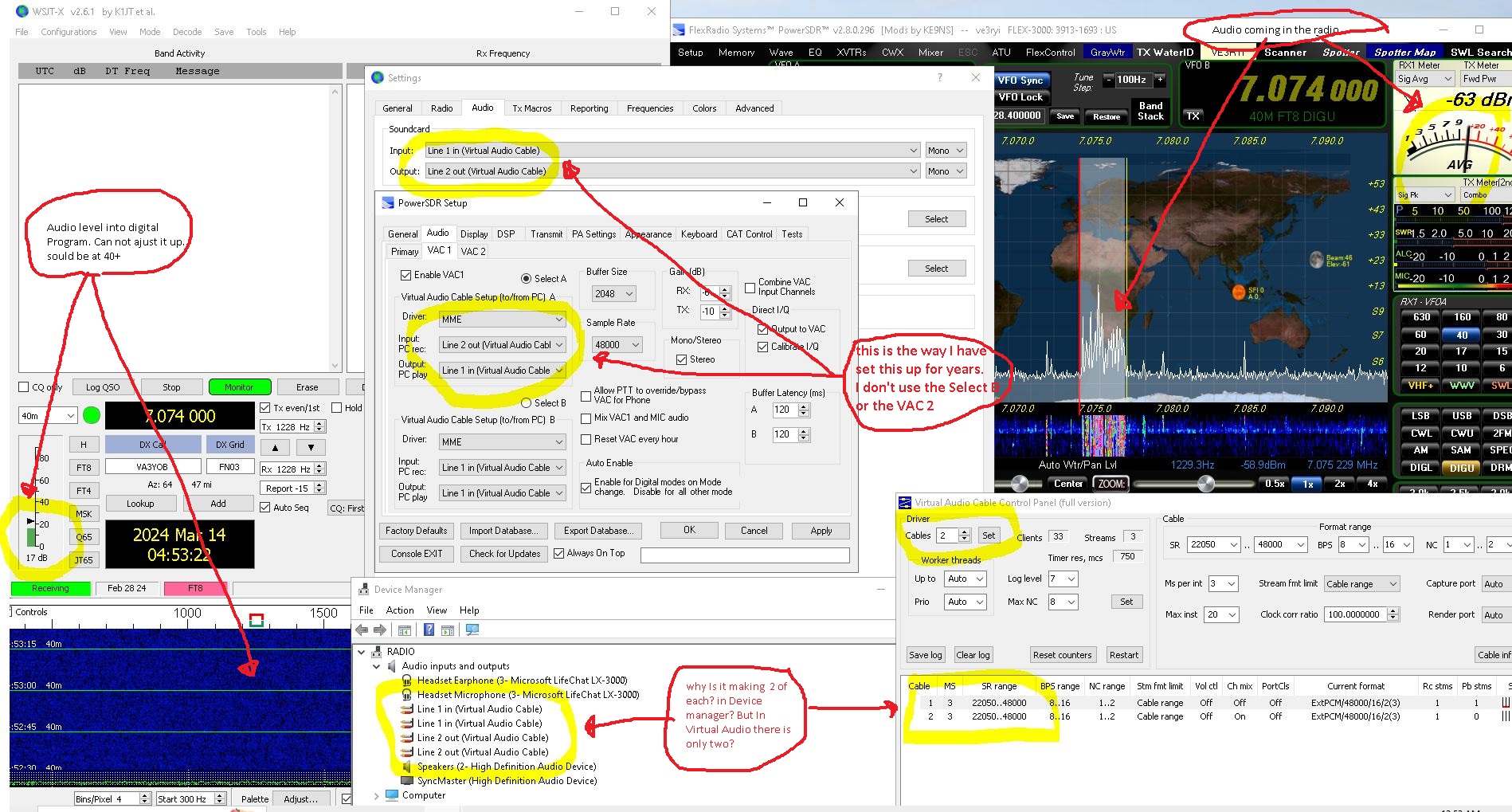Click the Device Manager back arrow icon
This screenshot has width=1512, height=812.
[362, 630]
